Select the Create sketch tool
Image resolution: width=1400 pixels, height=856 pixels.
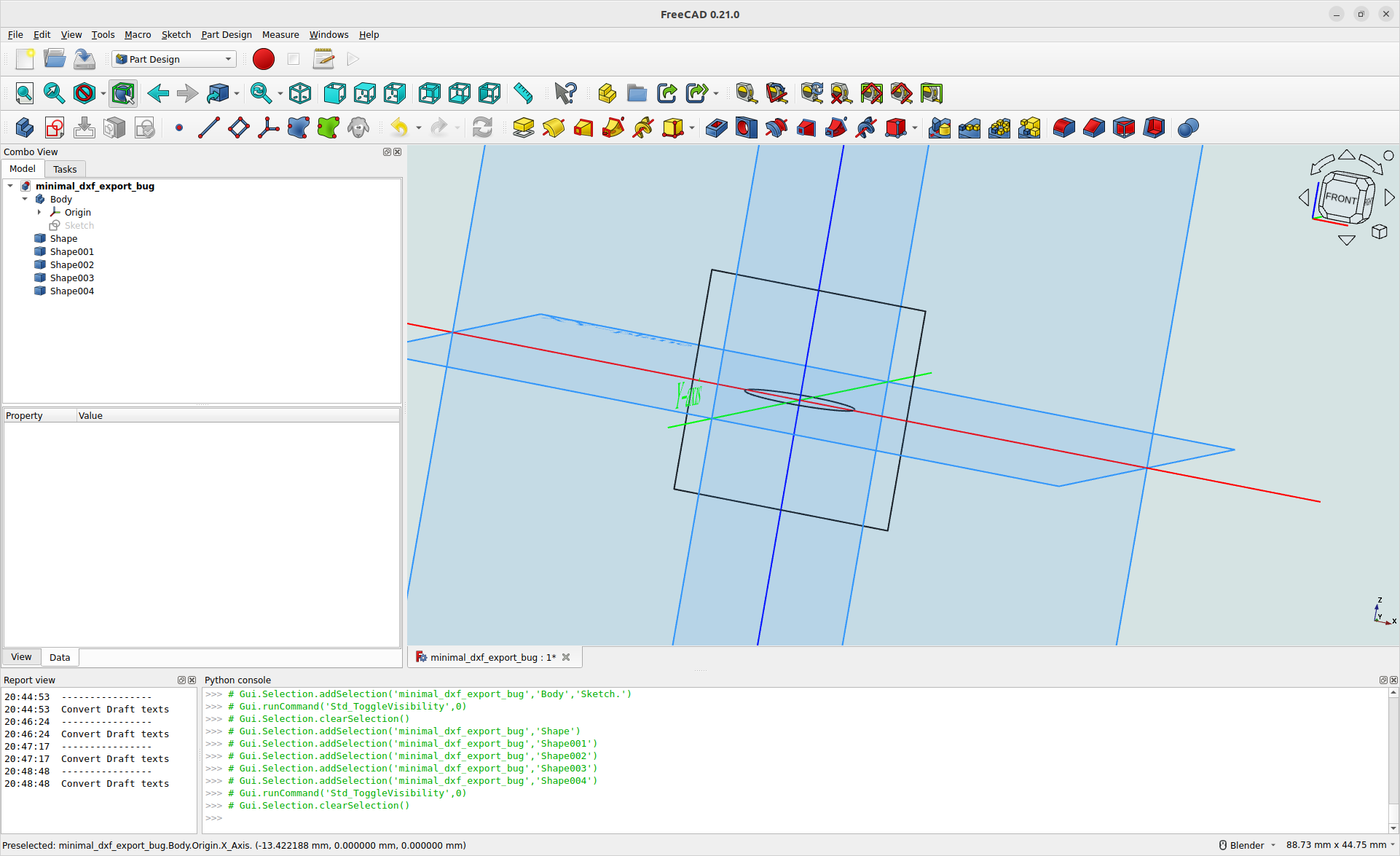[x=54, y=127]
